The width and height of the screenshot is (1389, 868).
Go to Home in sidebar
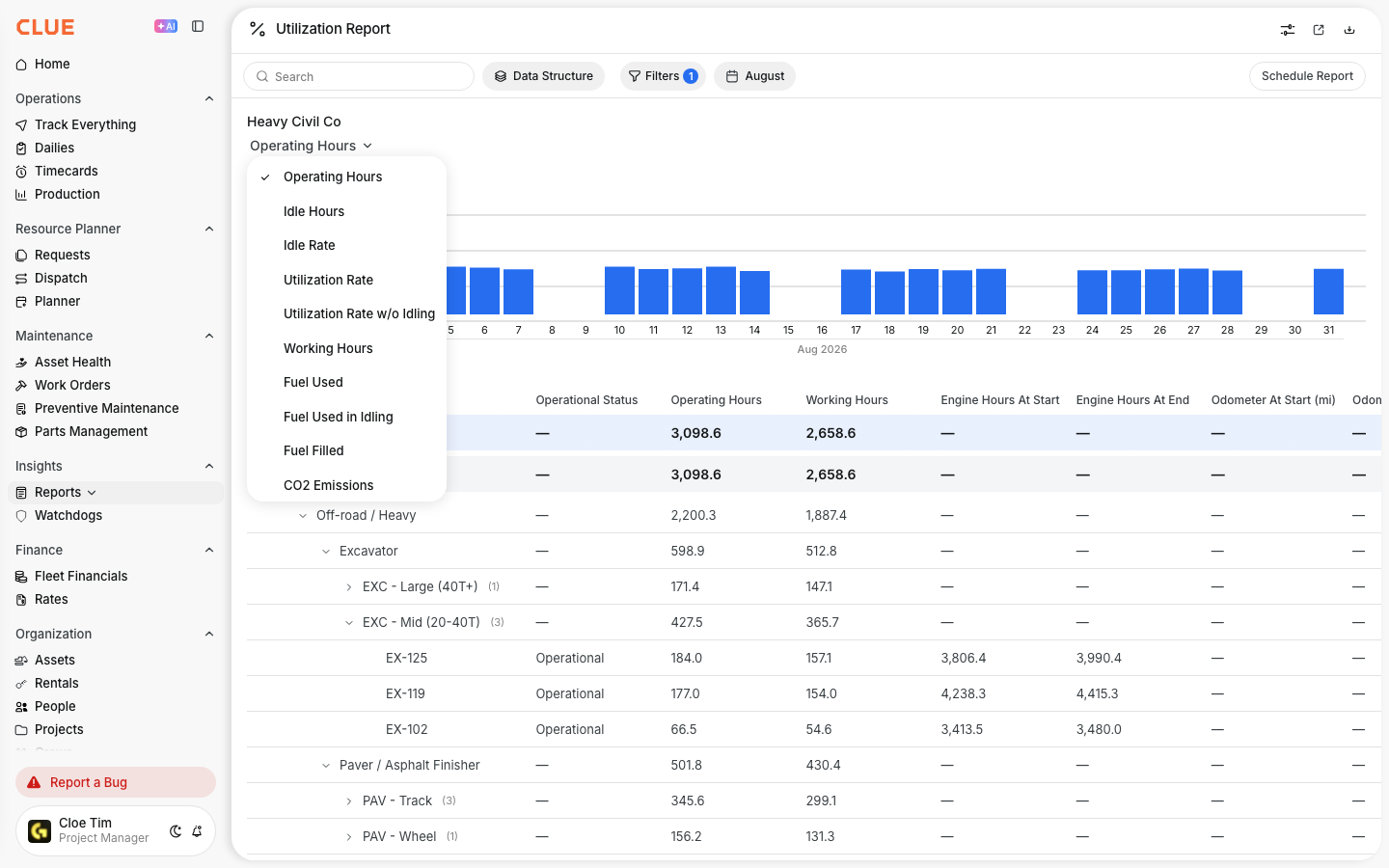[52, 64]
